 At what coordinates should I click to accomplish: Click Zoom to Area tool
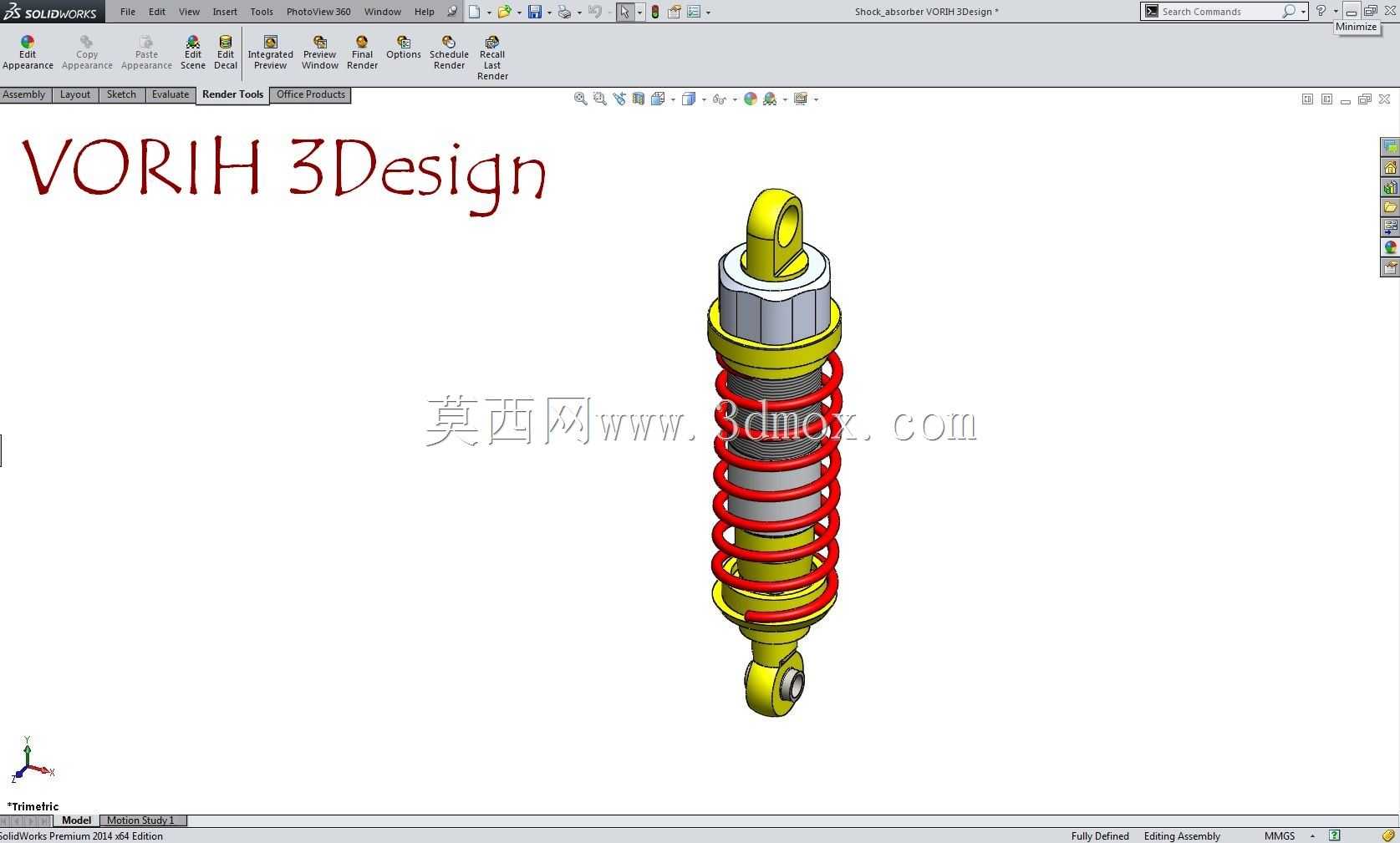pyautogui.click(x=600, y=99)
